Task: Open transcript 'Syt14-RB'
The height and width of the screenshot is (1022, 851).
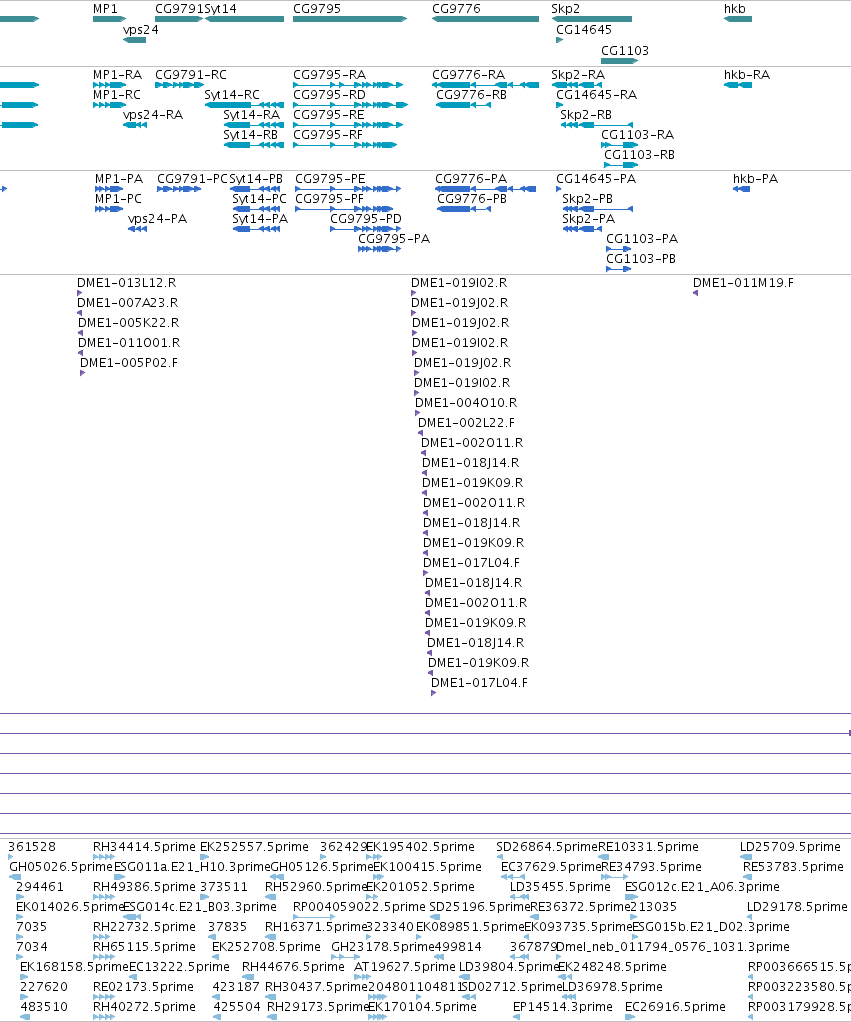Action: 251,135
